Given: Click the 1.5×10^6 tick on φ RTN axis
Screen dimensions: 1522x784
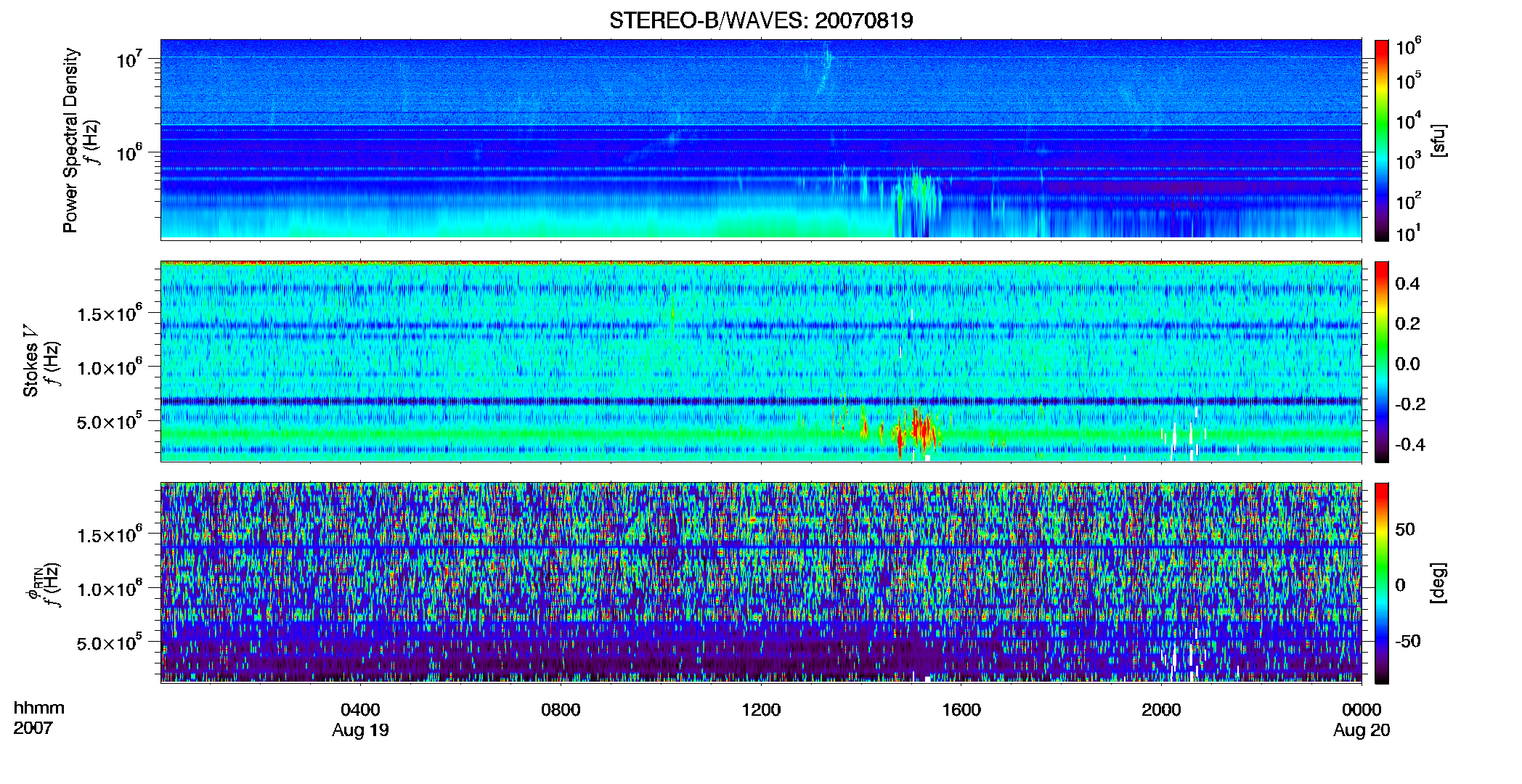Looking at the screenshot, I should (109, 535).
